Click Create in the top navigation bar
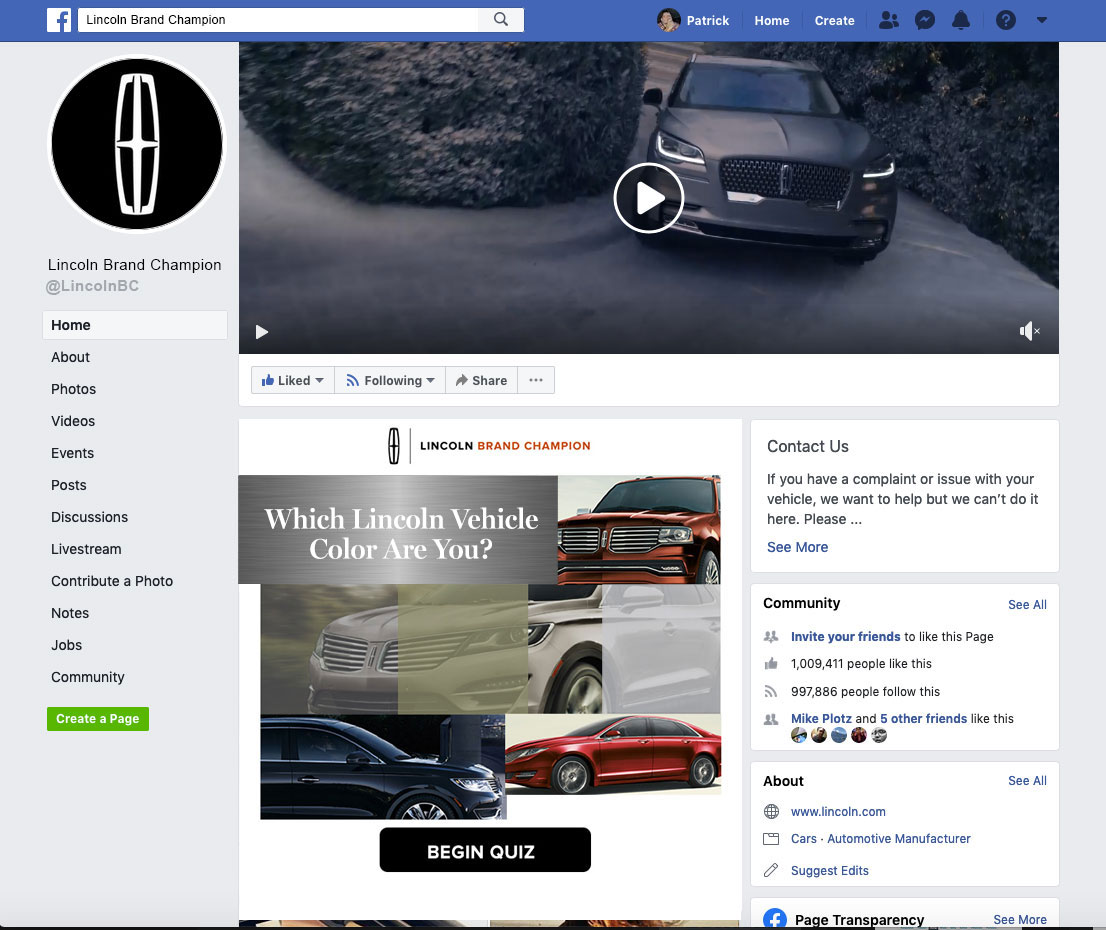The height and width of the screenshot is (930, 1106). point(834,20)
